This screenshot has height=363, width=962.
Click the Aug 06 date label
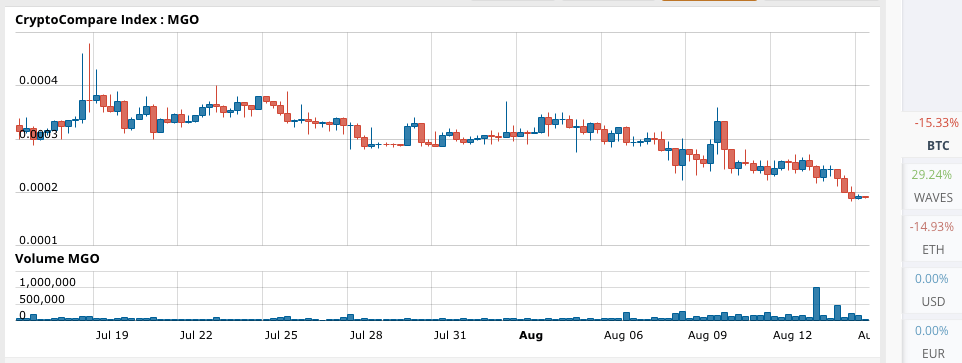coord(623,335)
